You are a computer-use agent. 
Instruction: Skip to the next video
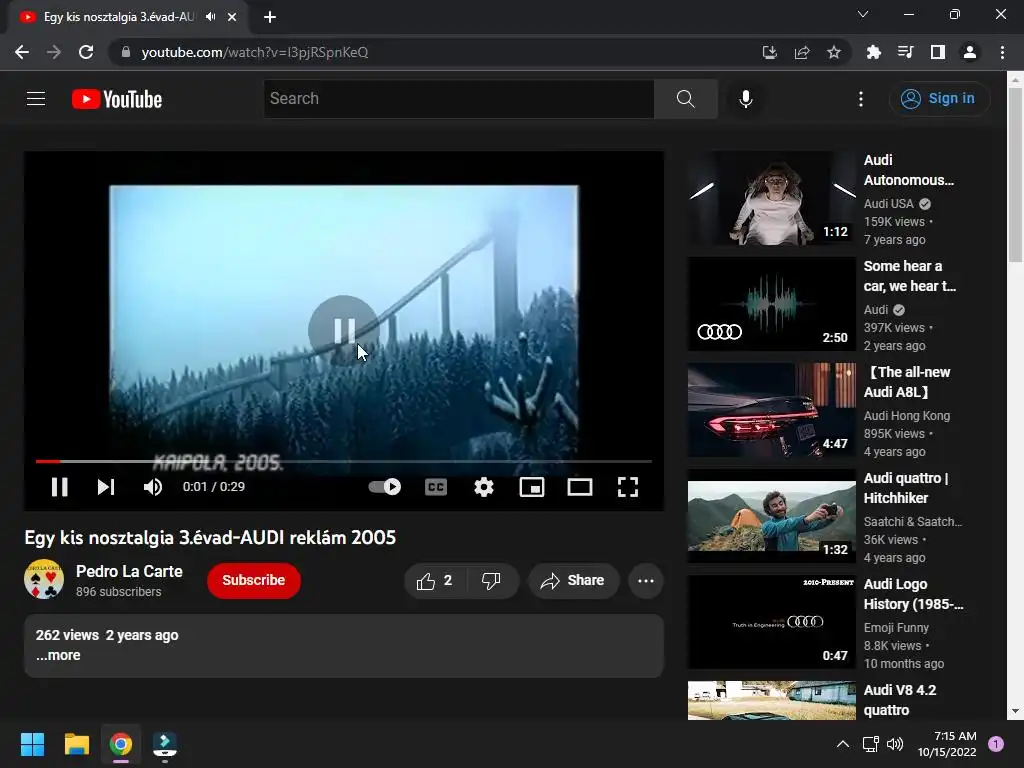[x=106, y=487]
